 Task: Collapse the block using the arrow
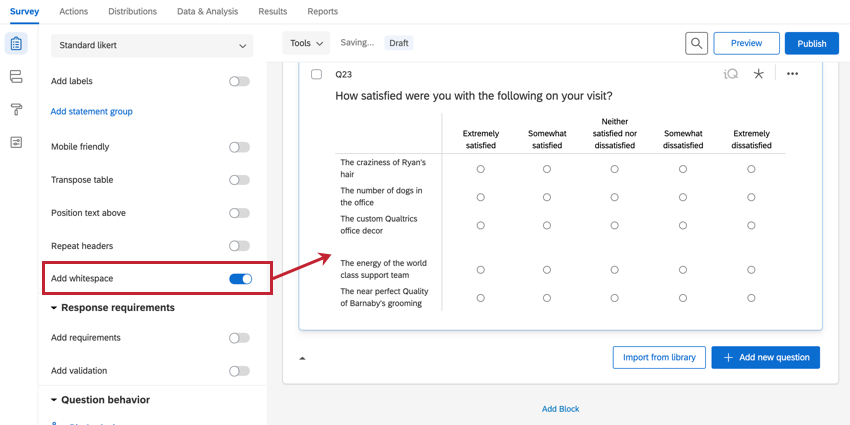(303, 357)
